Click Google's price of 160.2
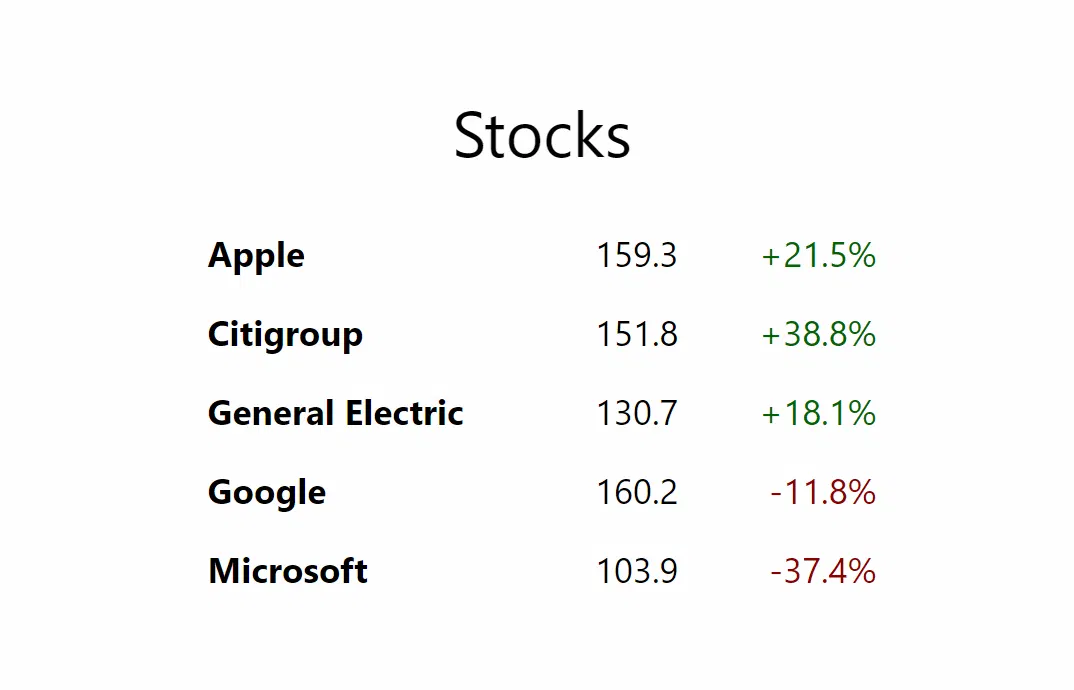Image resolution: width=1074 pixels, height=690 pixels. (637, 493)
